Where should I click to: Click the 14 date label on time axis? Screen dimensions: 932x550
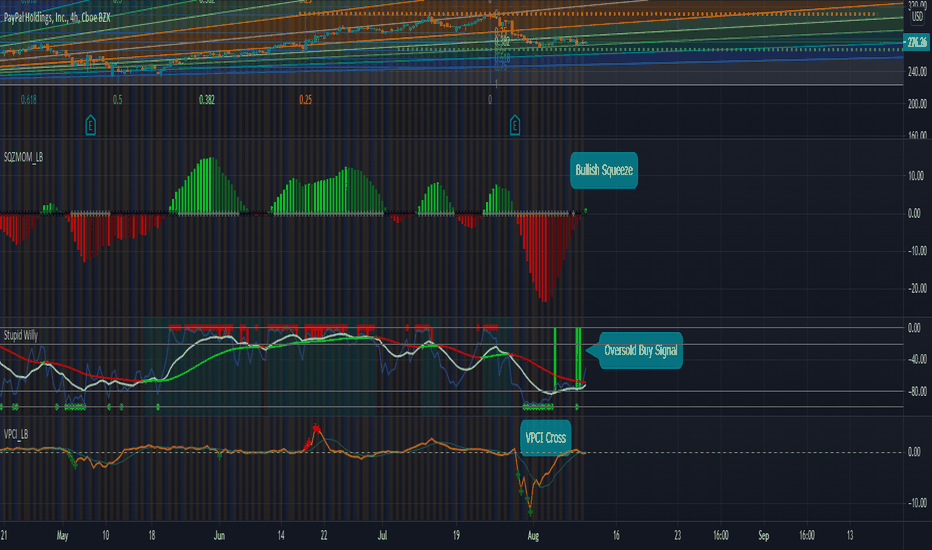tap(281, 536)
